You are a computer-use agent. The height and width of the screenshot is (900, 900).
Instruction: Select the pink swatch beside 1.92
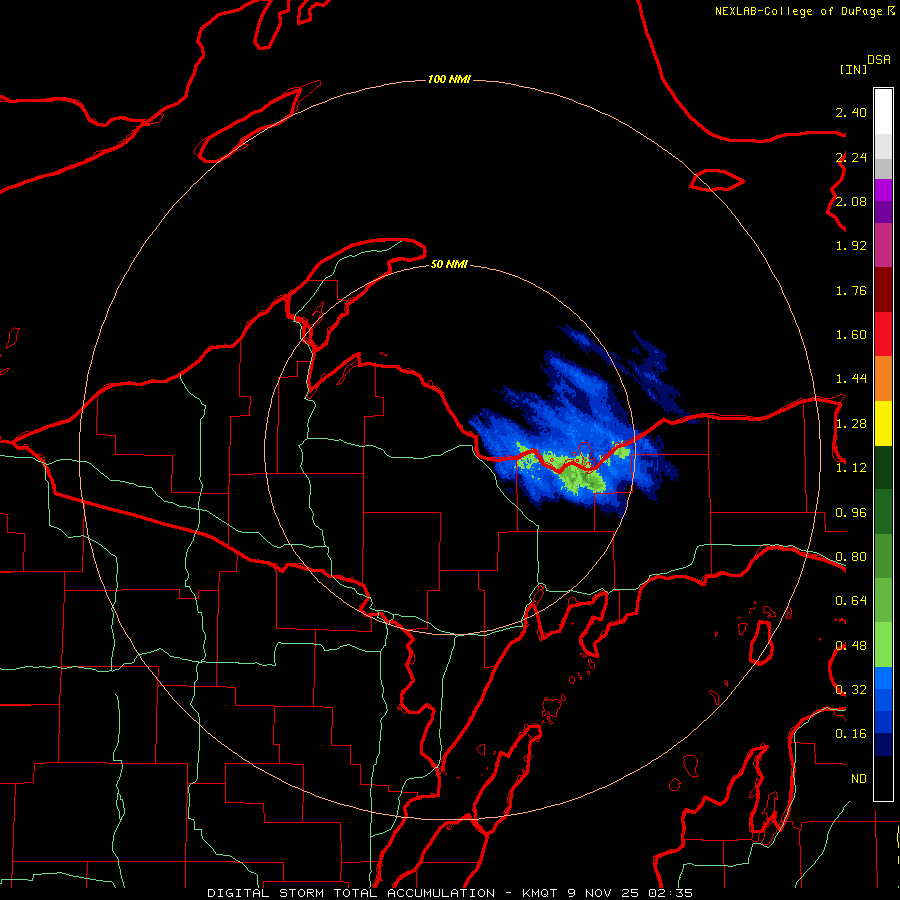pos(883,245)
